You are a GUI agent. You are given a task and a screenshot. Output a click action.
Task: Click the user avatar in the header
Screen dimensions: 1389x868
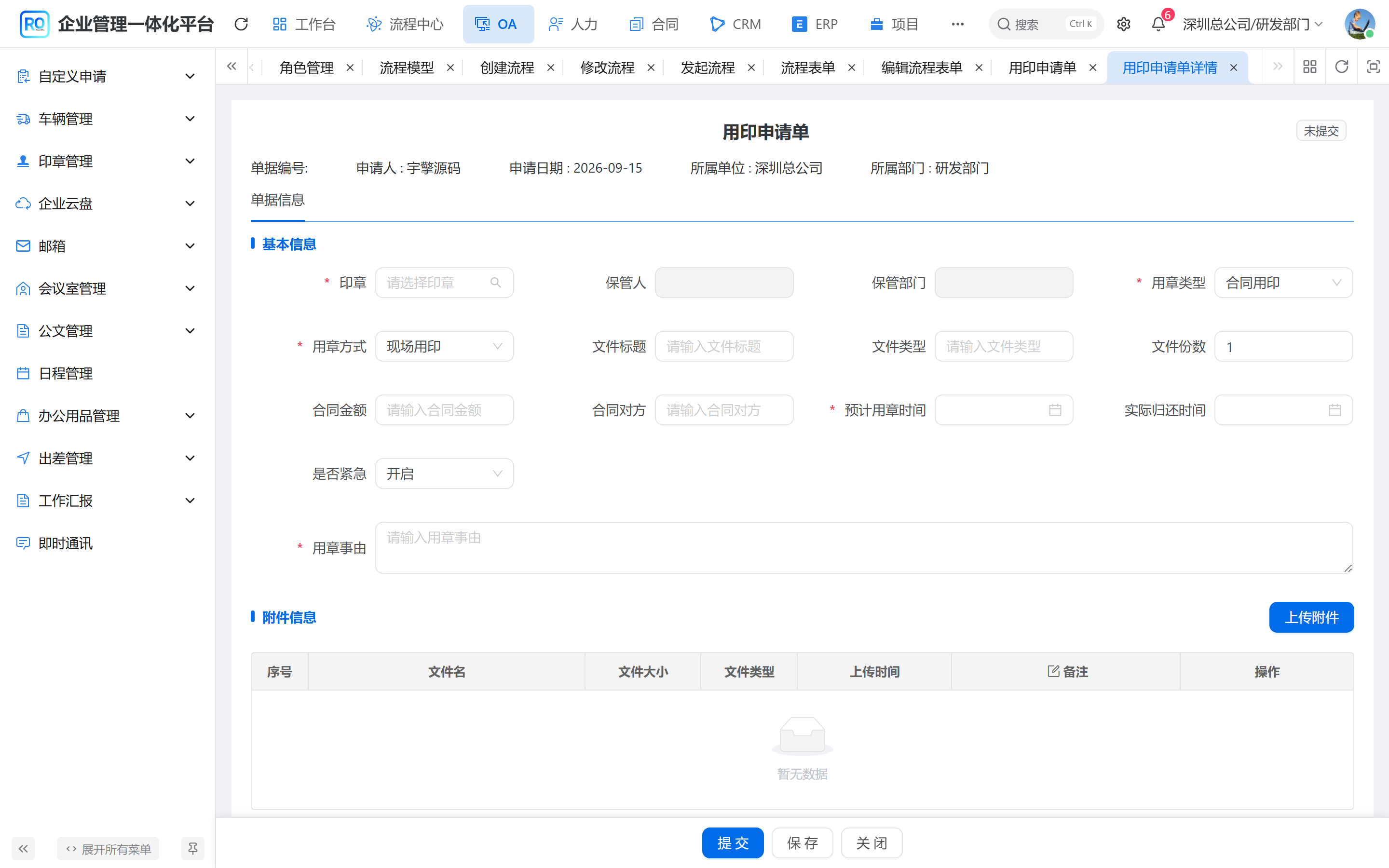click(x=1359, y=24)
